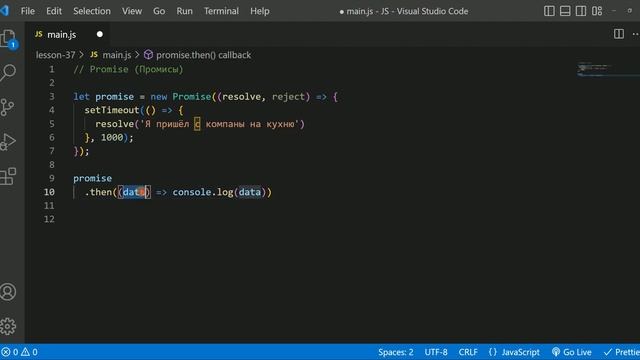Change file encoding UTF-8
Viewport: 640px width, 360px height.
pos(436,352)
